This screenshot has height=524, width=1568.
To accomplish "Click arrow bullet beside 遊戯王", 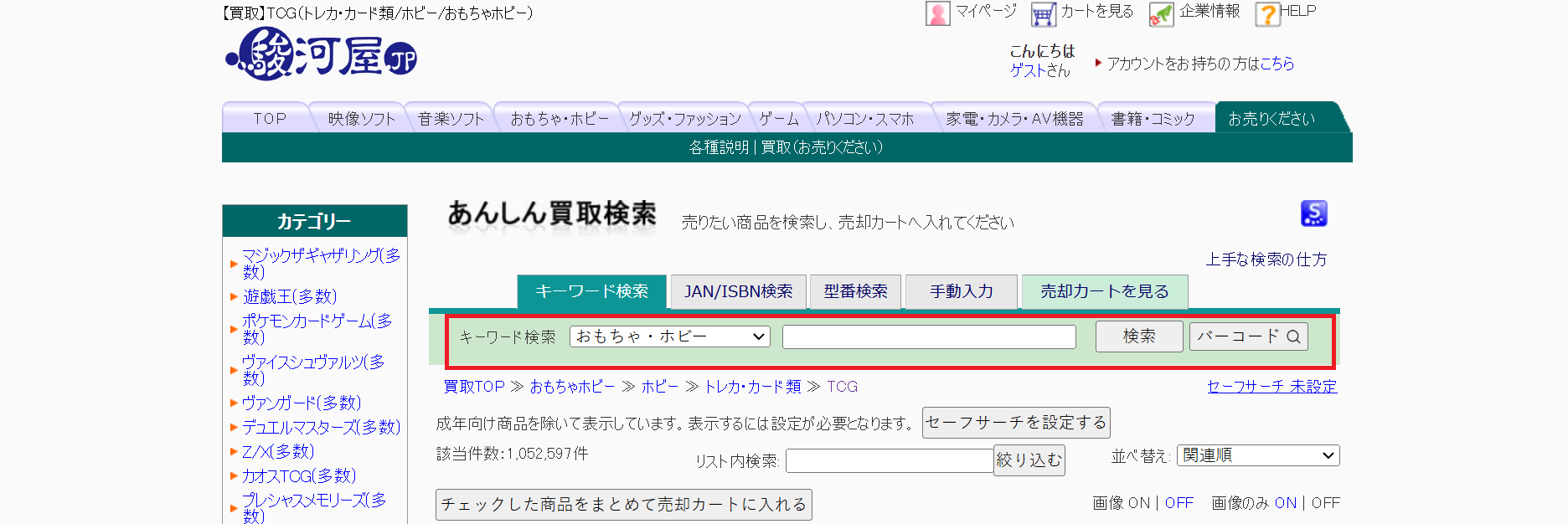I will coord(234,296).
